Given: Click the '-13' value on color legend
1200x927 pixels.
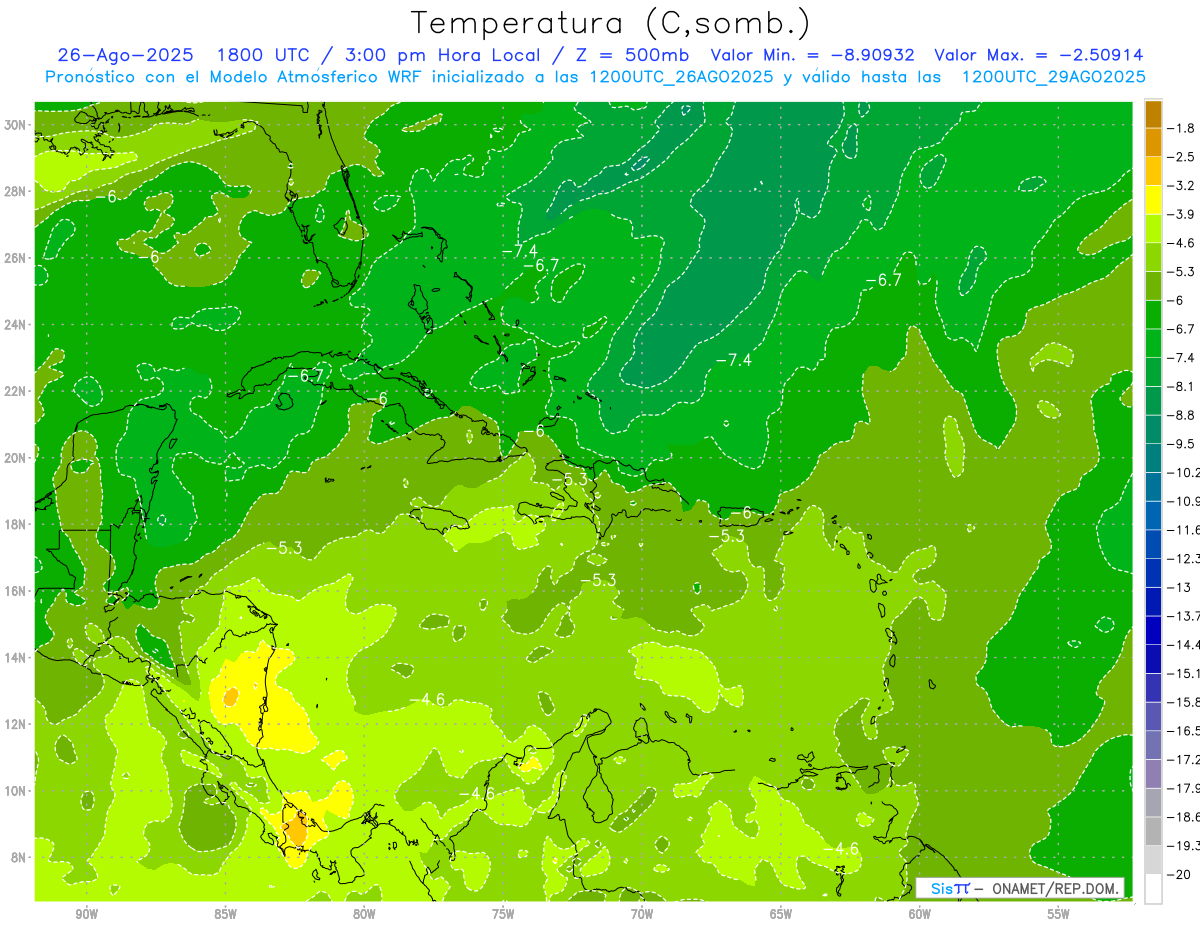Looking at the screenshot, I should (x=1180, y=587).
